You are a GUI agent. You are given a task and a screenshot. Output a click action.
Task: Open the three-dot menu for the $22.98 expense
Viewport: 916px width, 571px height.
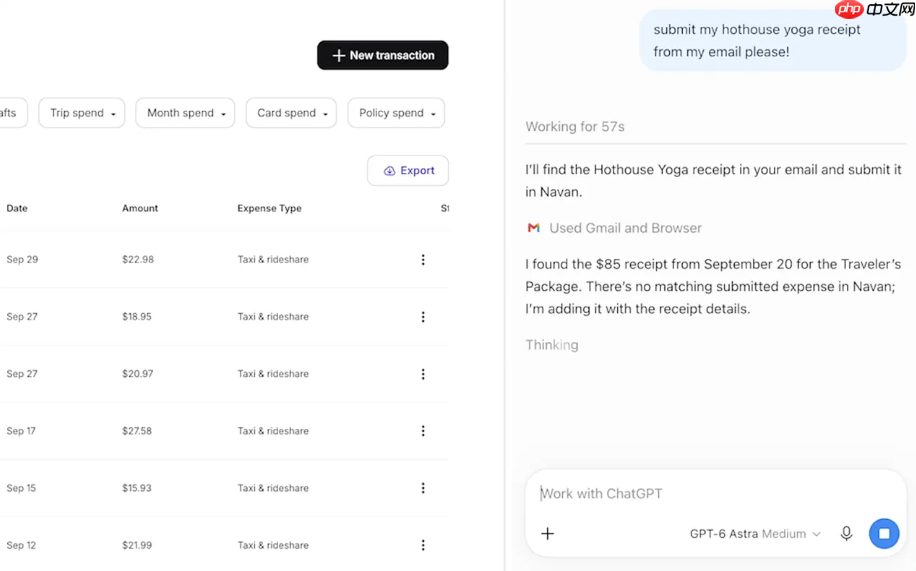[423, 259]
